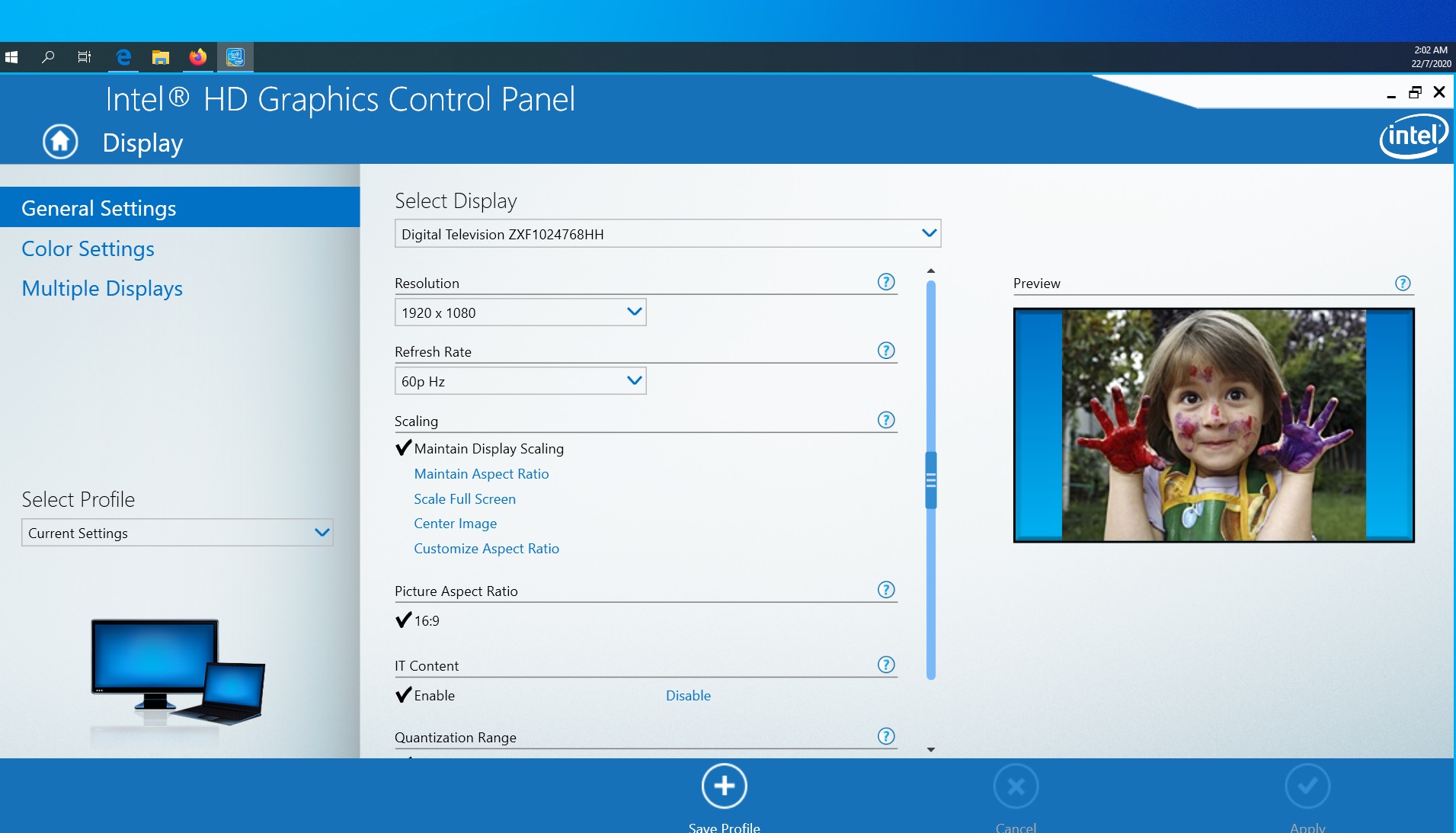Click the Display section heading
The width and height of the screenshot is (1456, 833).
pyautogui.click(x=142, y=143)
